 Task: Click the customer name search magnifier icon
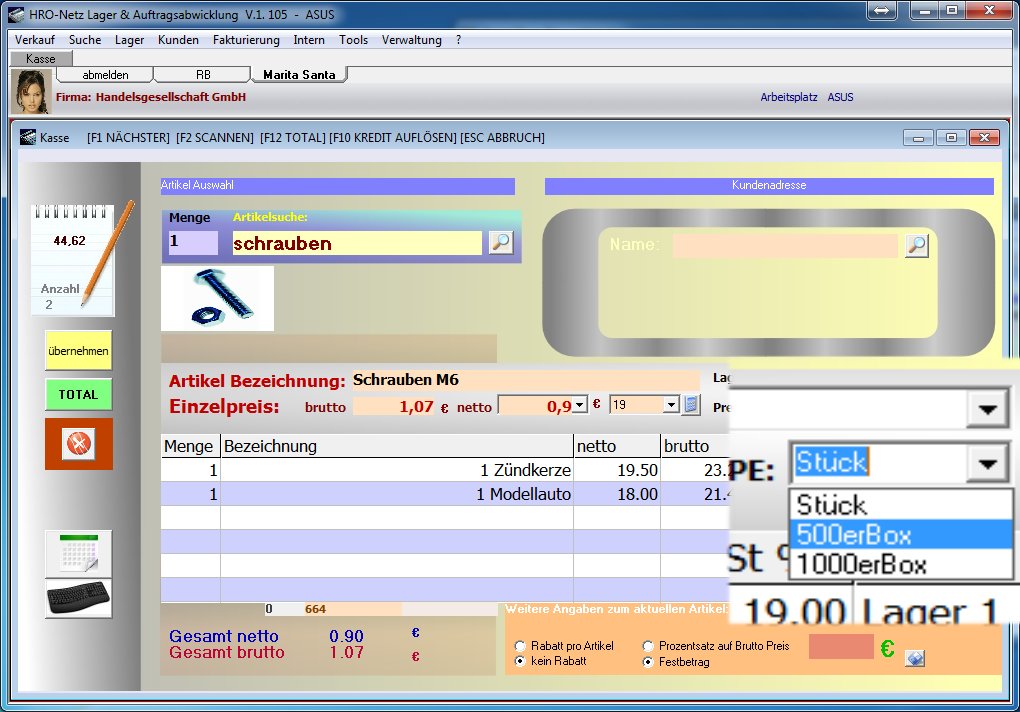917,245
